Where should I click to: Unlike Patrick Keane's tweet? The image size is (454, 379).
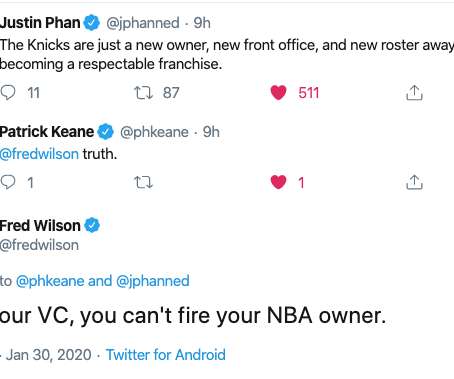click(x=278, y=182)
